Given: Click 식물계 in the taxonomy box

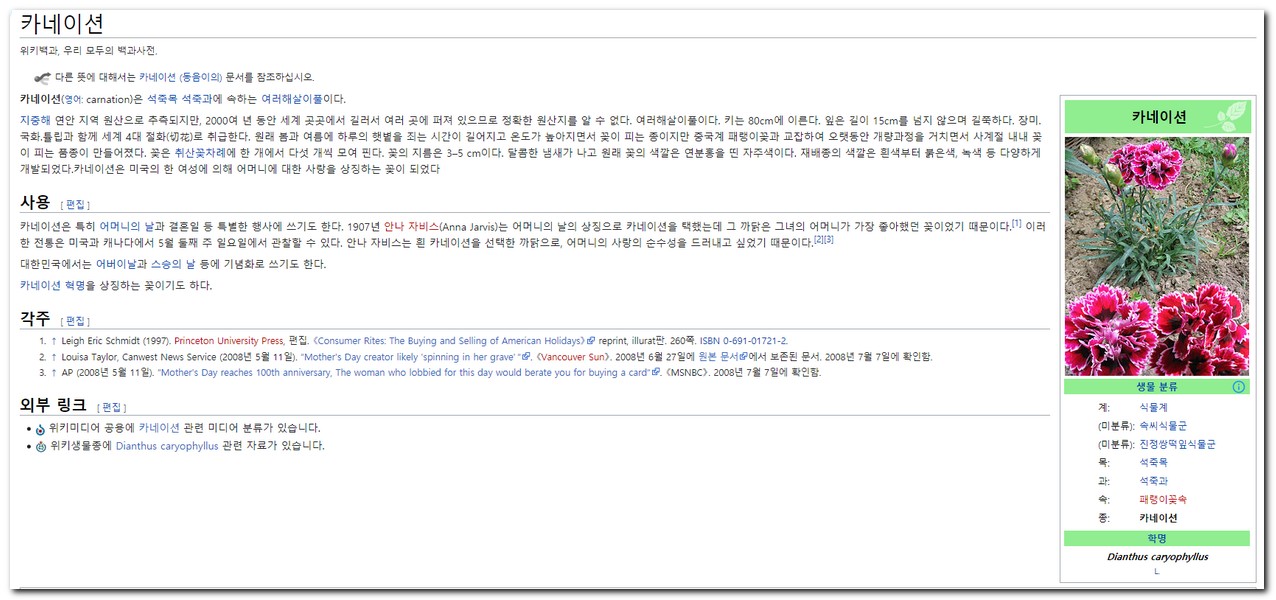Looking at the screenshot, I should [x=1153, y=408].
